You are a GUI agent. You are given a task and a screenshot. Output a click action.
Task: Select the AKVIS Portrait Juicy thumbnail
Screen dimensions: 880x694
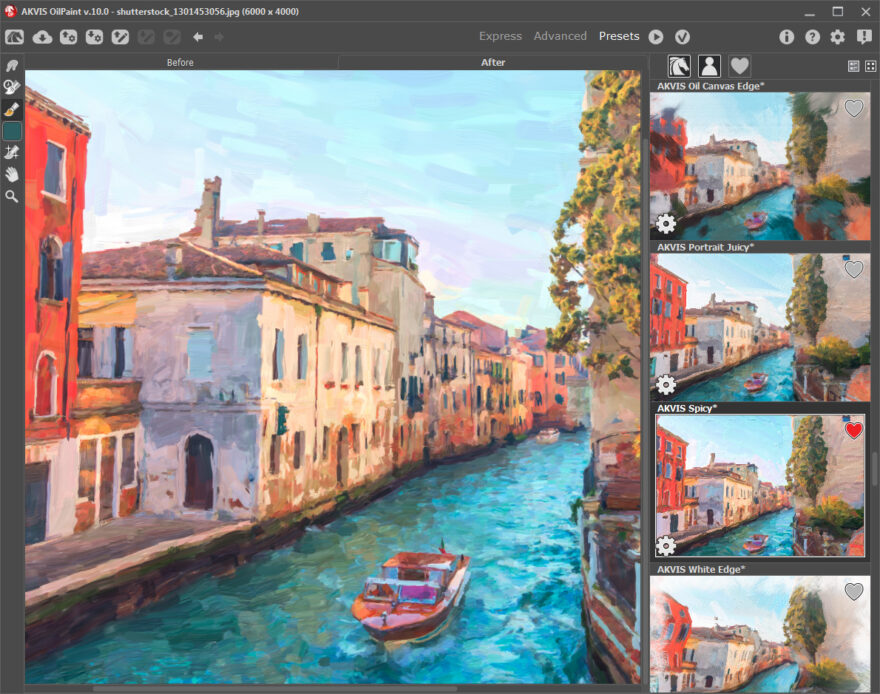[x=760, y=328]
